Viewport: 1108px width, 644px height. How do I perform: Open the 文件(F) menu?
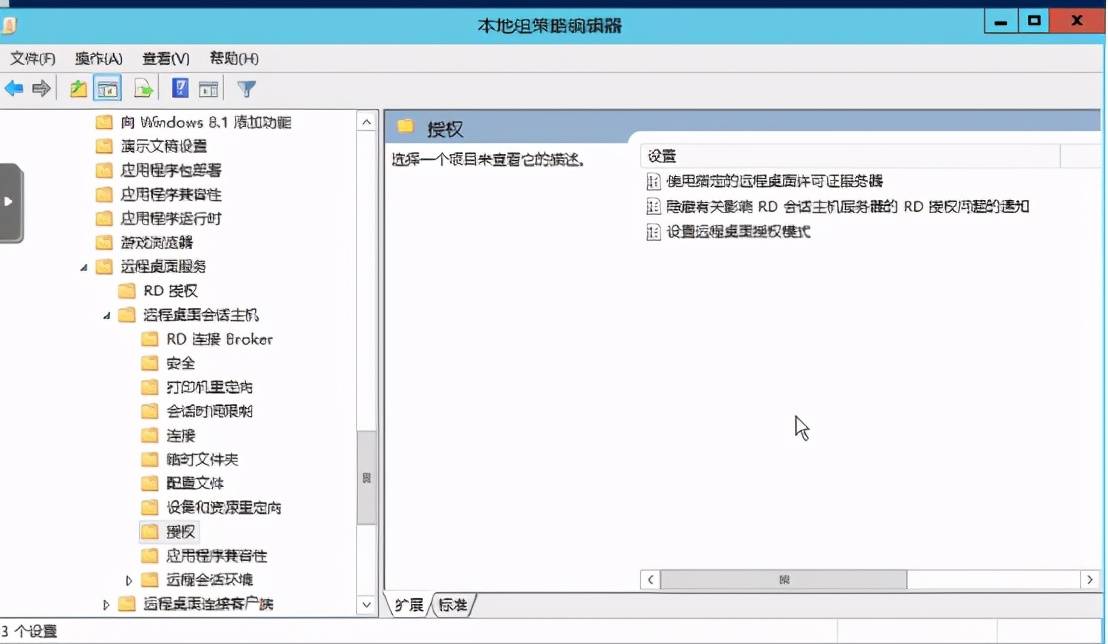33,59
